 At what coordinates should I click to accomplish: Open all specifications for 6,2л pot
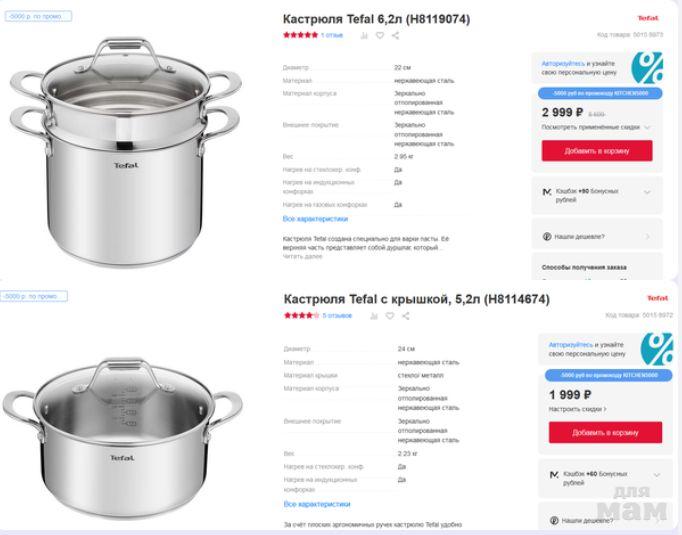[x=315, y=218]
